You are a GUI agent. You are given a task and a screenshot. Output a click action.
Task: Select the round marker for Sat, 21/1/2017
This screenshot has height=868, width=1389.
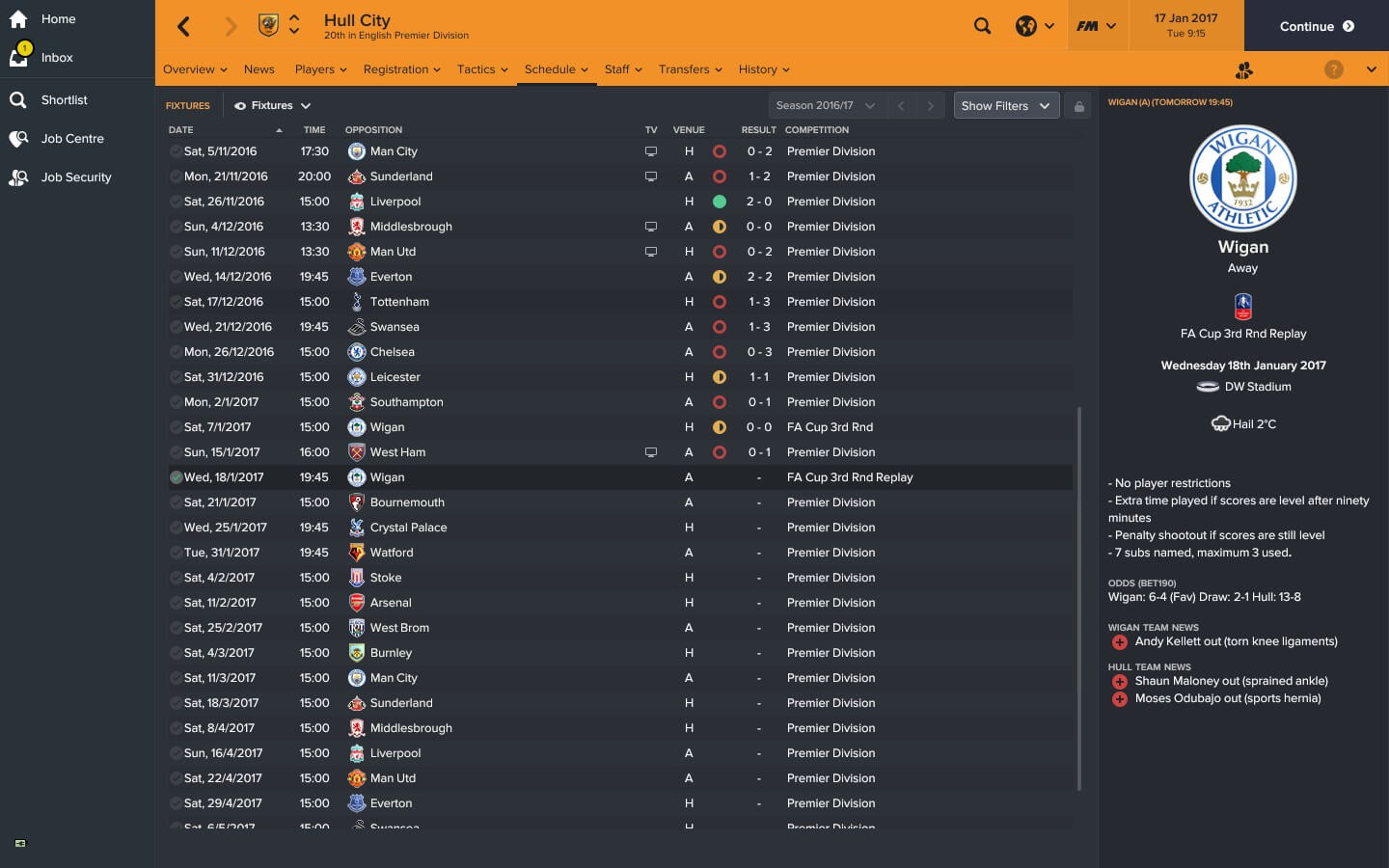(x=177, y=502)
